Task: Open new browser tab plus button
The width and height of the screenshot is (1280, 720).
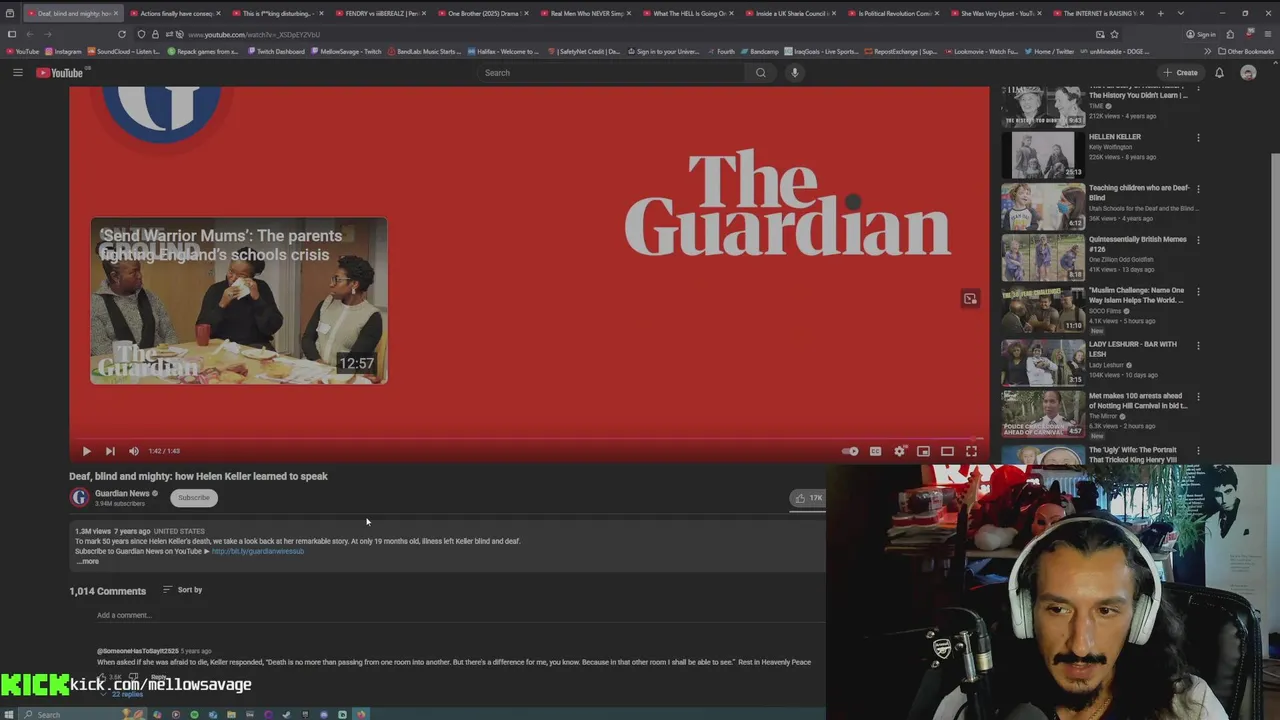Action: [x=1160, y=13]
